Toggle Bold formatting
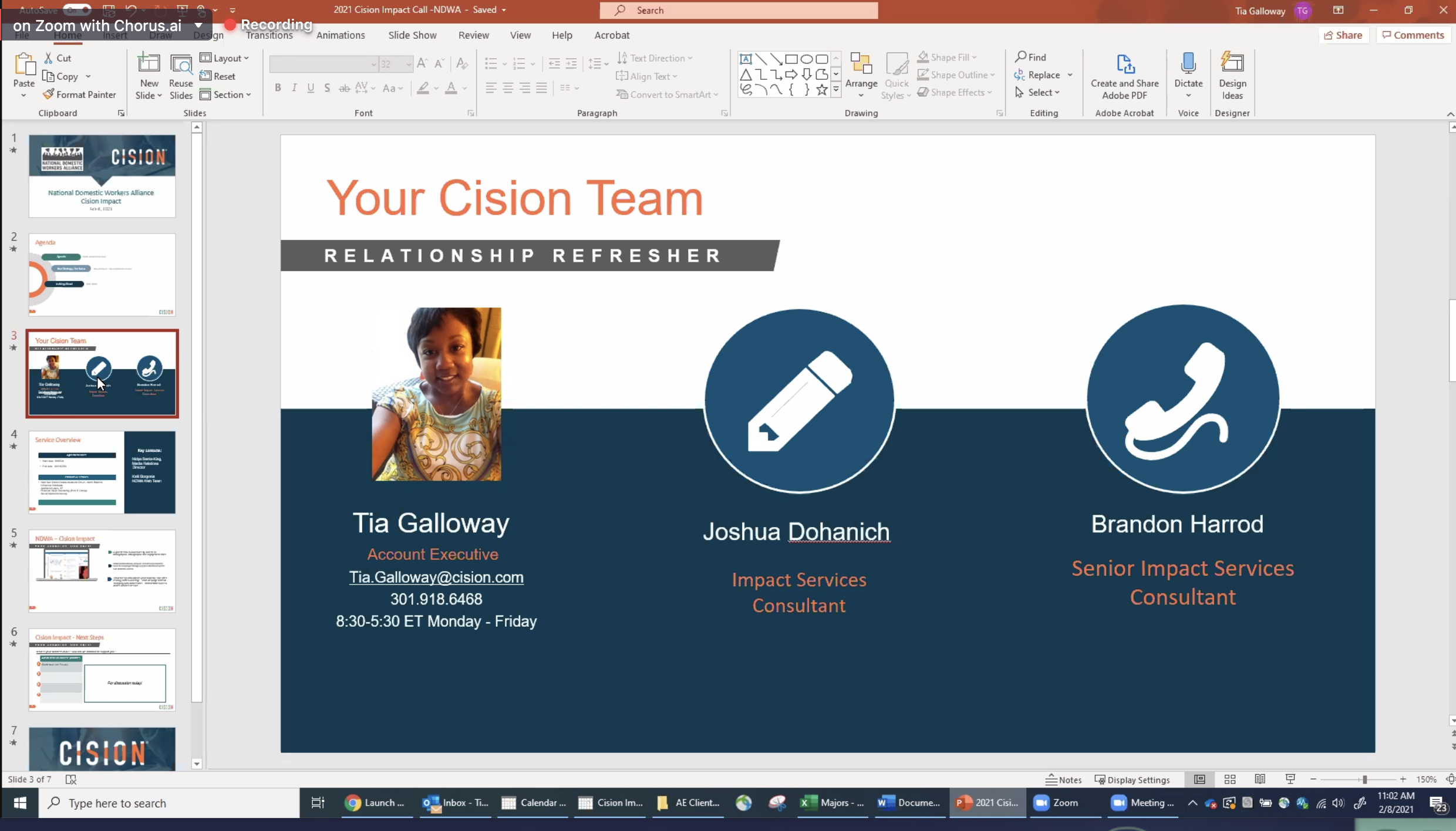 tap(278, 88)
